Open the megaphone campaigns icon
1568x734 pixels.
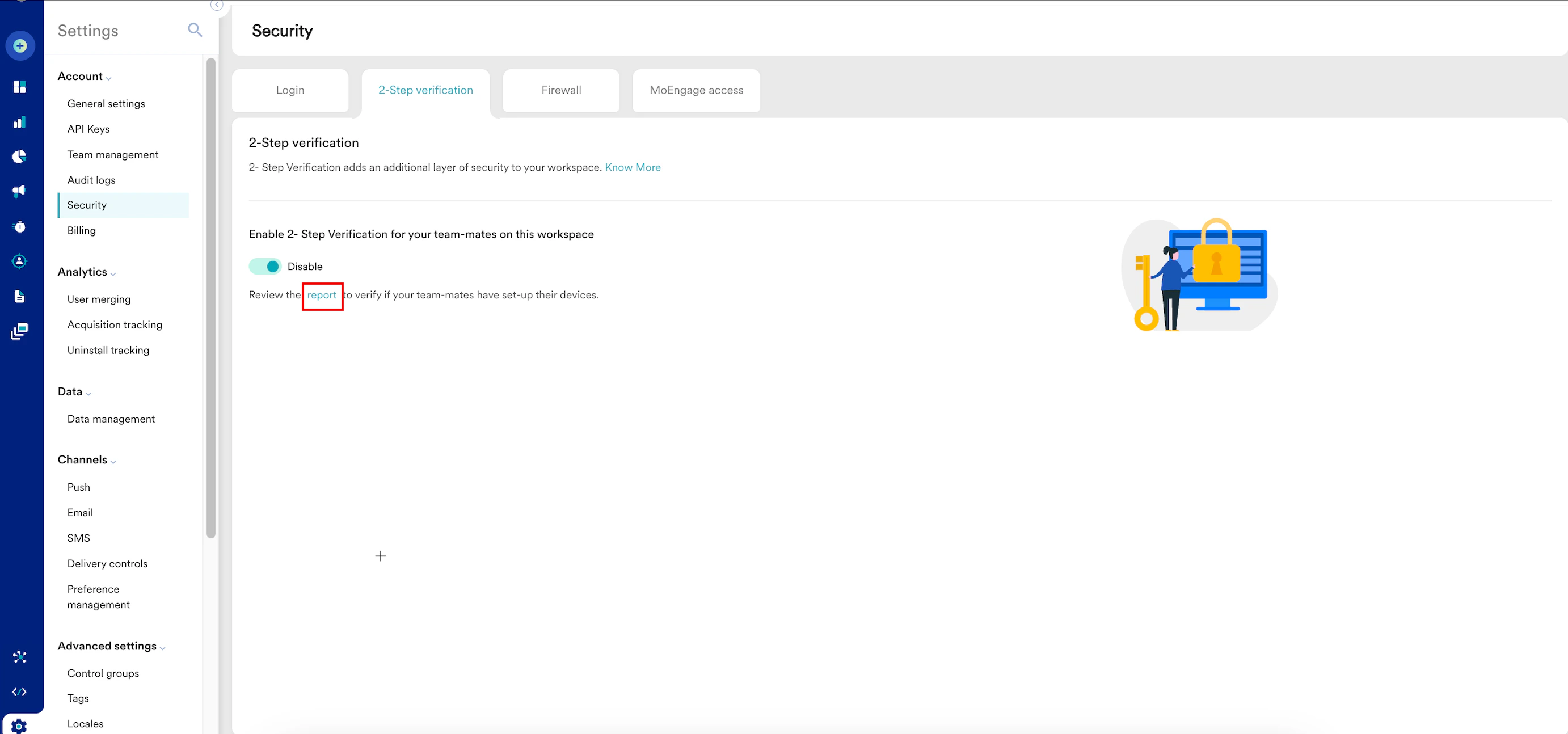[x=19, y=191]
